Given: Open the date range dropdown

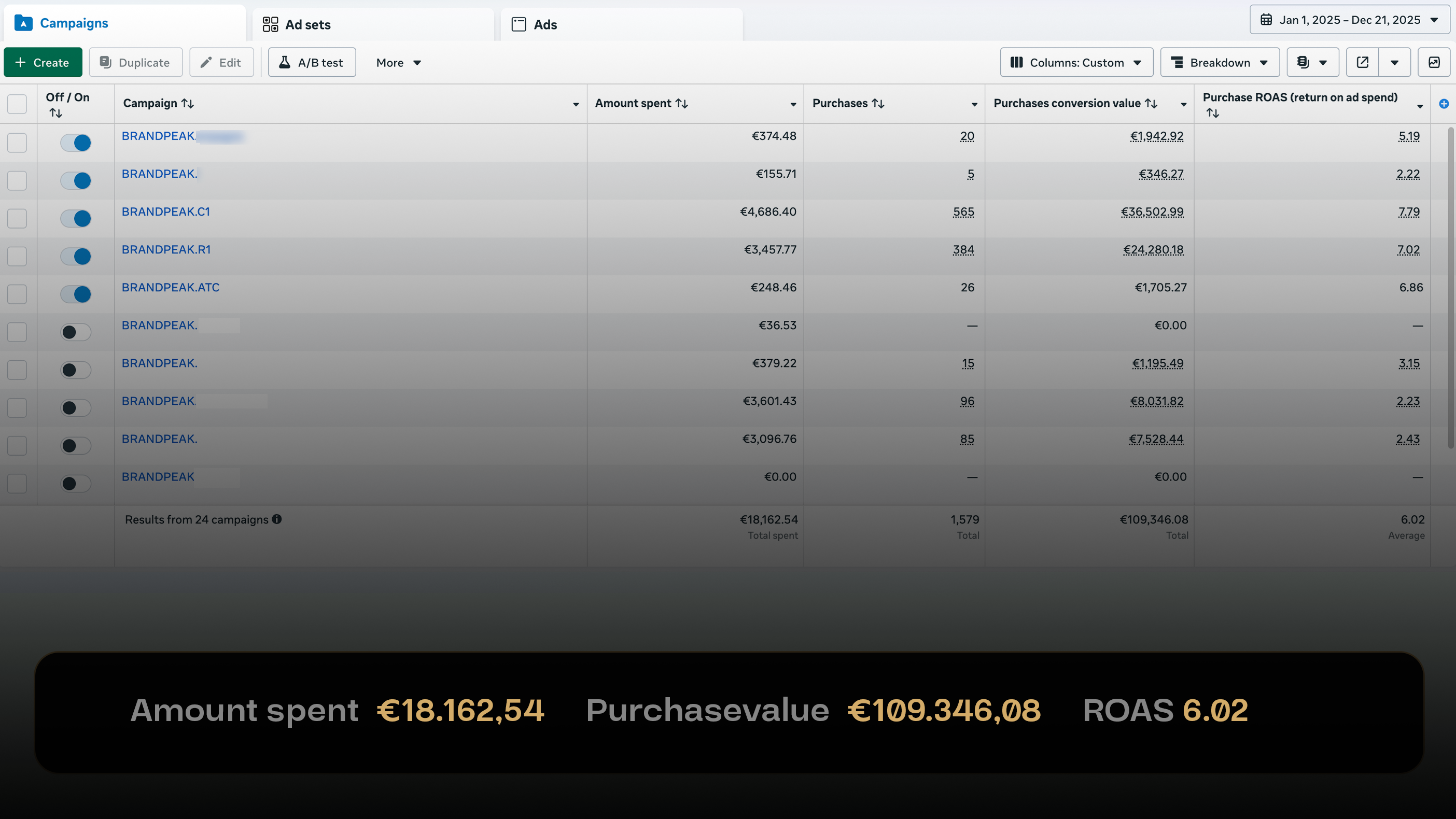Looking at the screenshot, I should tap(1349, 20).
